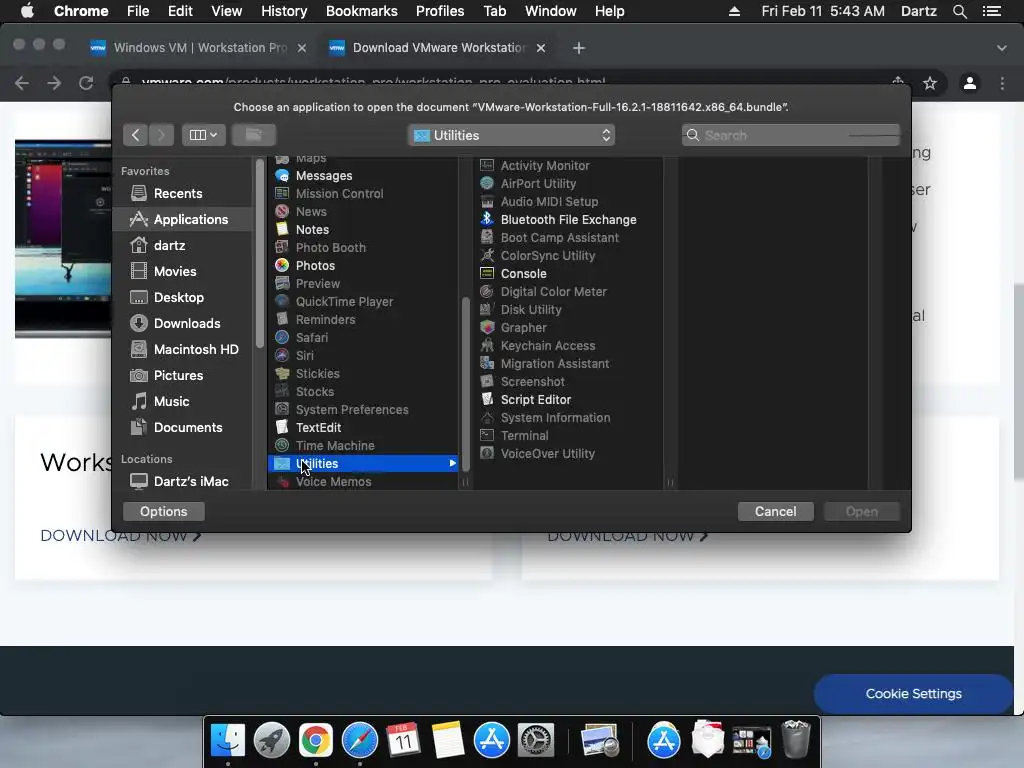The image size is (1024, 768).
Task: Open Calendar icon in the Dock
Action: (x=404, y=741)
